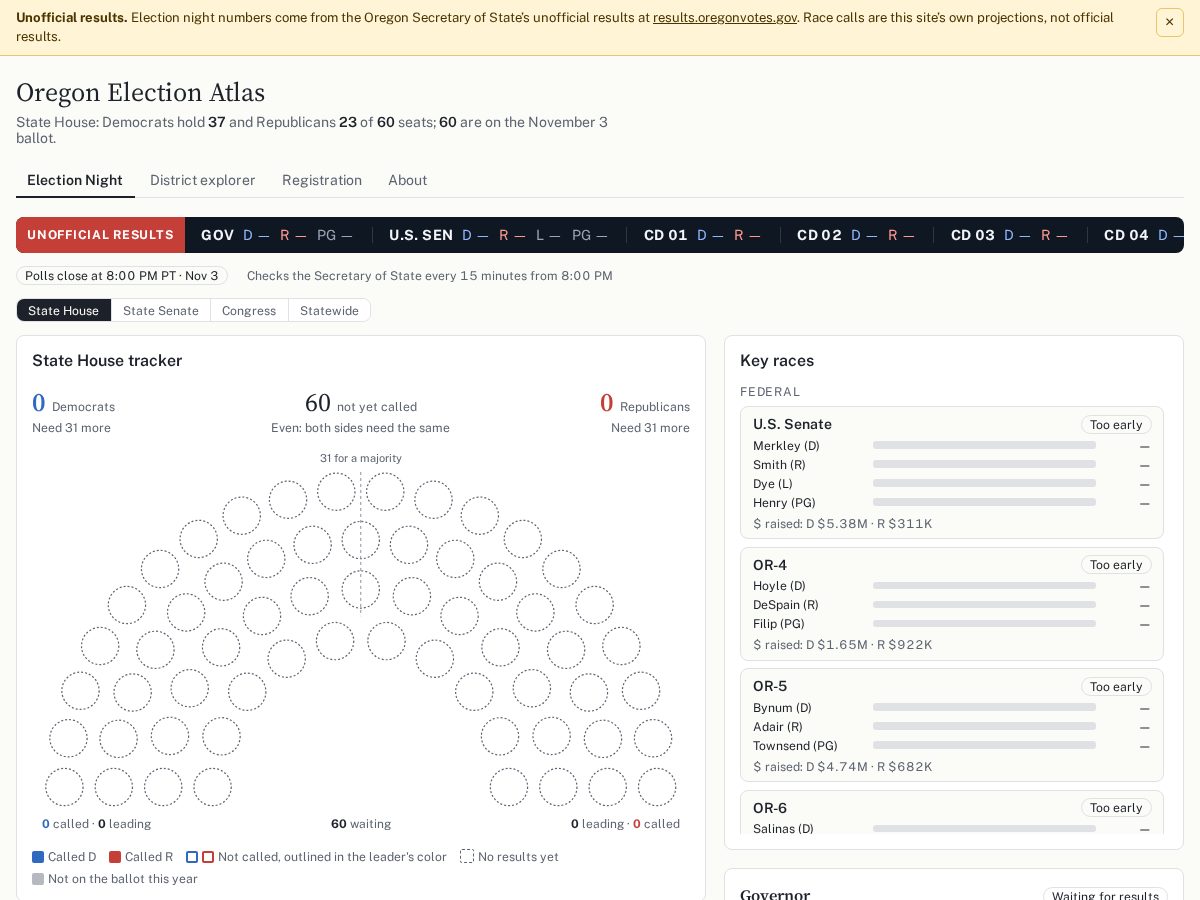Click the Too early badge on OR-5
Screen dimensions: 1200x900
pyautogui.click(x=1116, y=687)
